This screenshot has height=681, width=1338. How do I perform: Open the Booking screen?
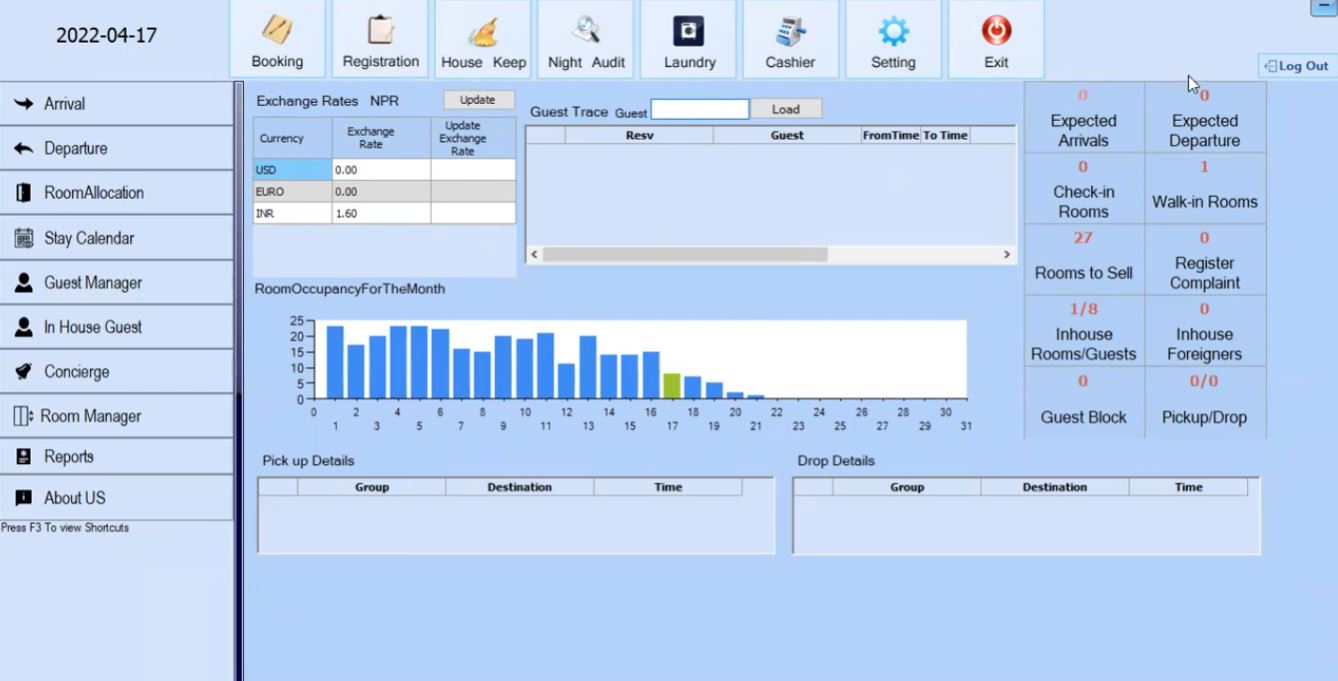tap(277, 38)
